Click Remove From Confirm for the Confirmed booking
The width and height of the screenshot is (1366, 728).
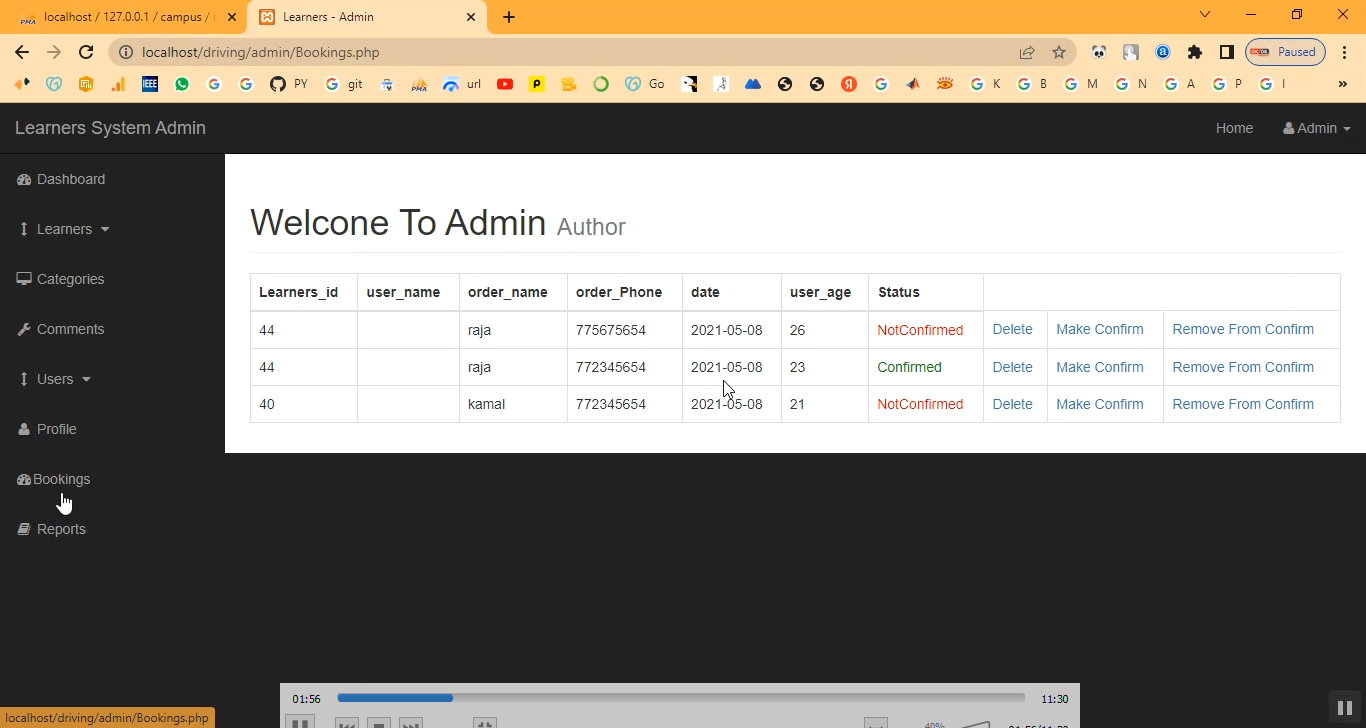(x=1242, y=367)
